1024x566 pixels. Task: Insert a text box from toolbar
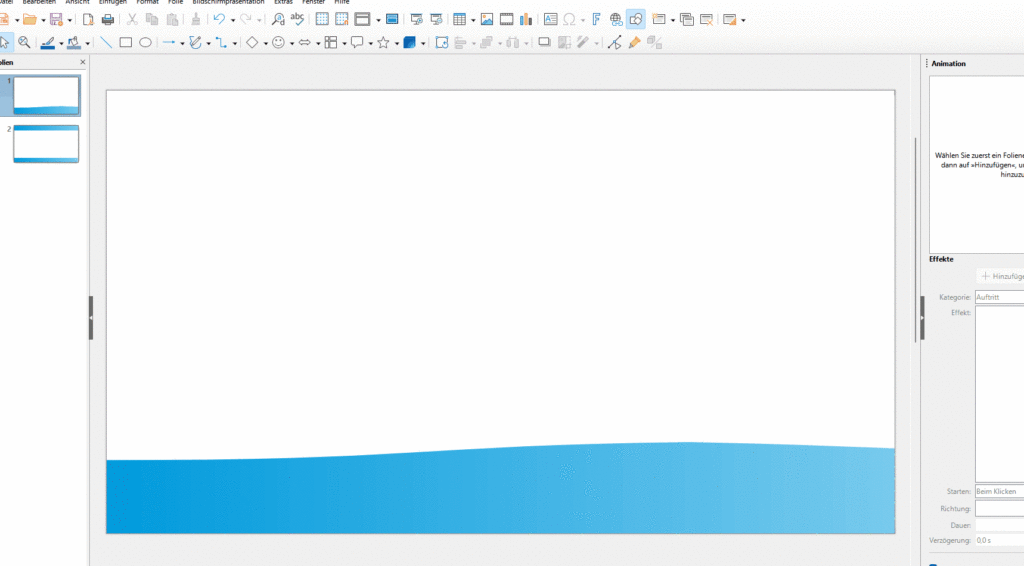pyautogui.click(x=550, y=19)
